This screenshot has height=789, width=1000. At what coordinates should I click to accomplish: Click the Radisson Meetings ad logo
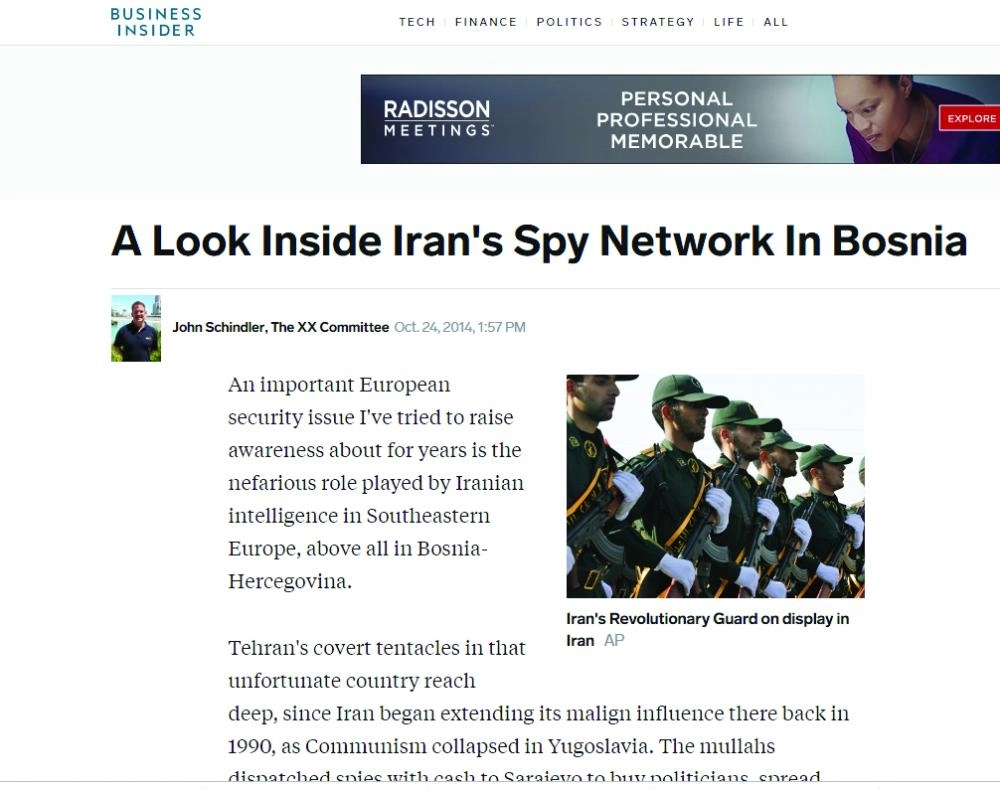point(438,118)
